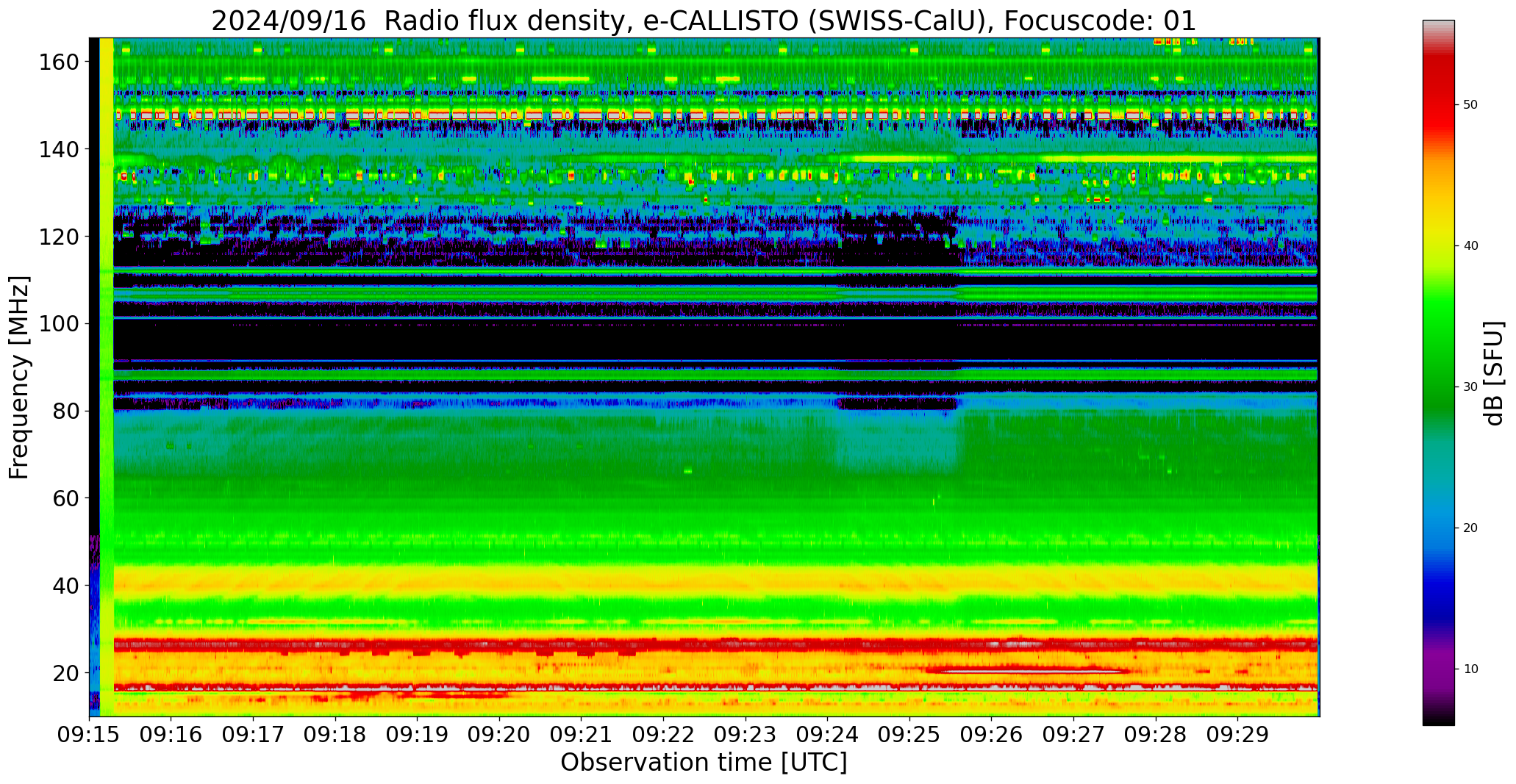Image resolution: width=1516 pixels, height=784 pixels.
Task: Click the red region of the colorbar
Action: (1438, 96)
